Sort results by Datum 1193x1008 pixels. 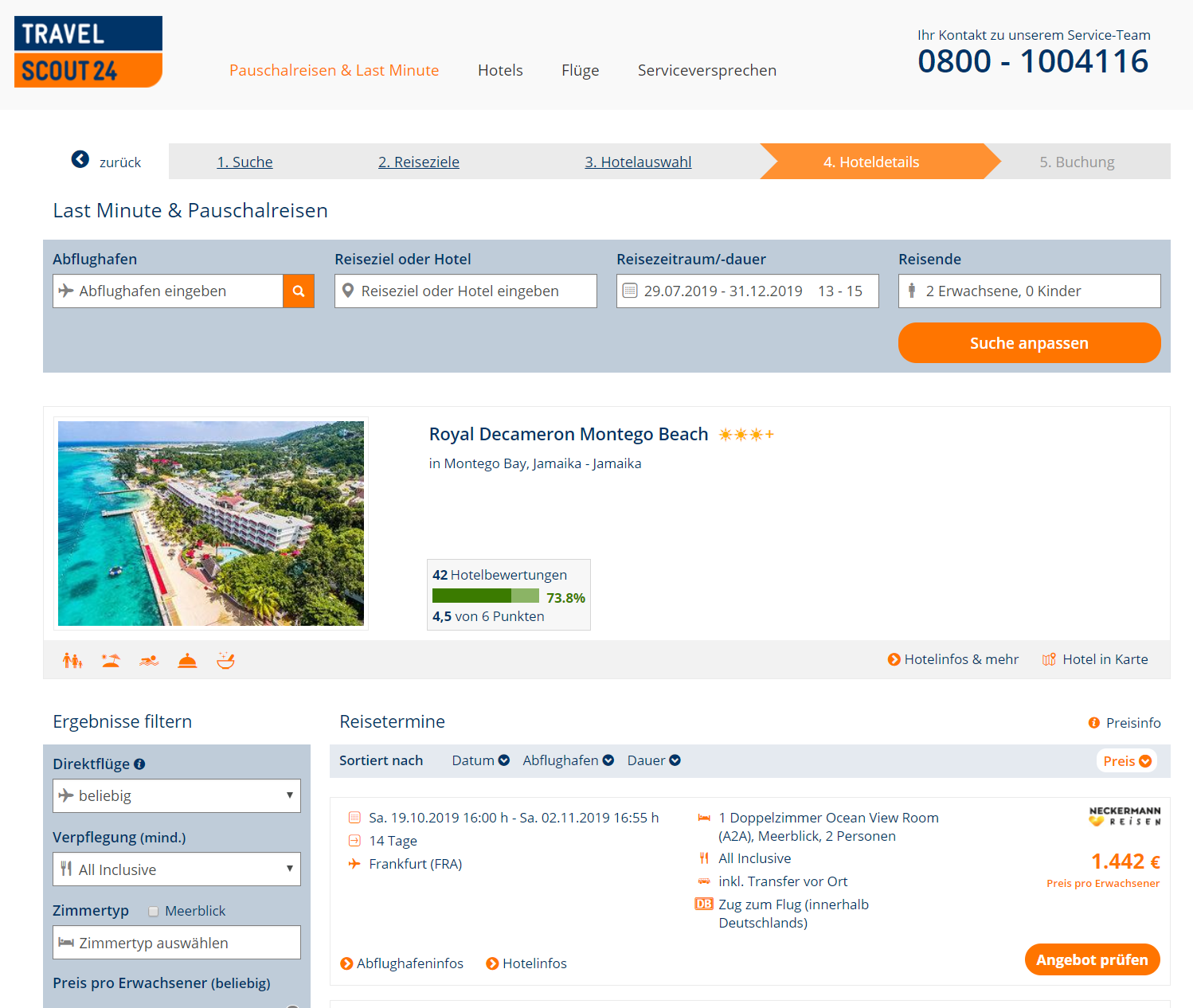(x=480, y=760)
